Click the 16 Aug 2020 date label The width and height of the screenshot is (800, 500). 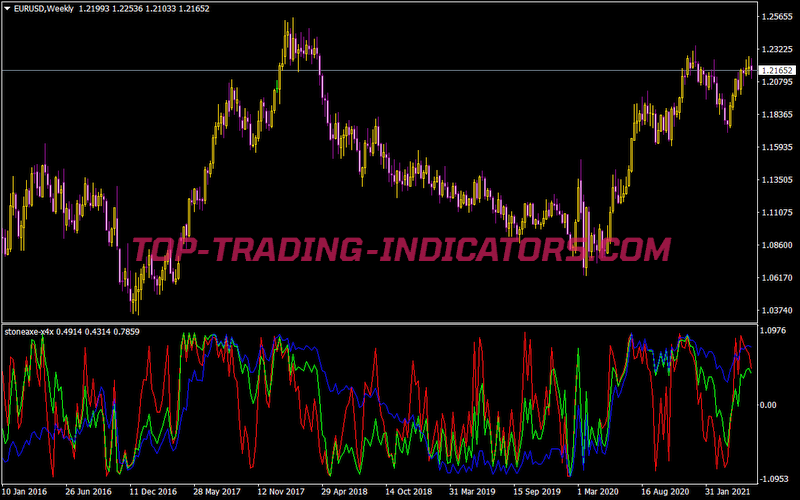[x=662, y=492]
